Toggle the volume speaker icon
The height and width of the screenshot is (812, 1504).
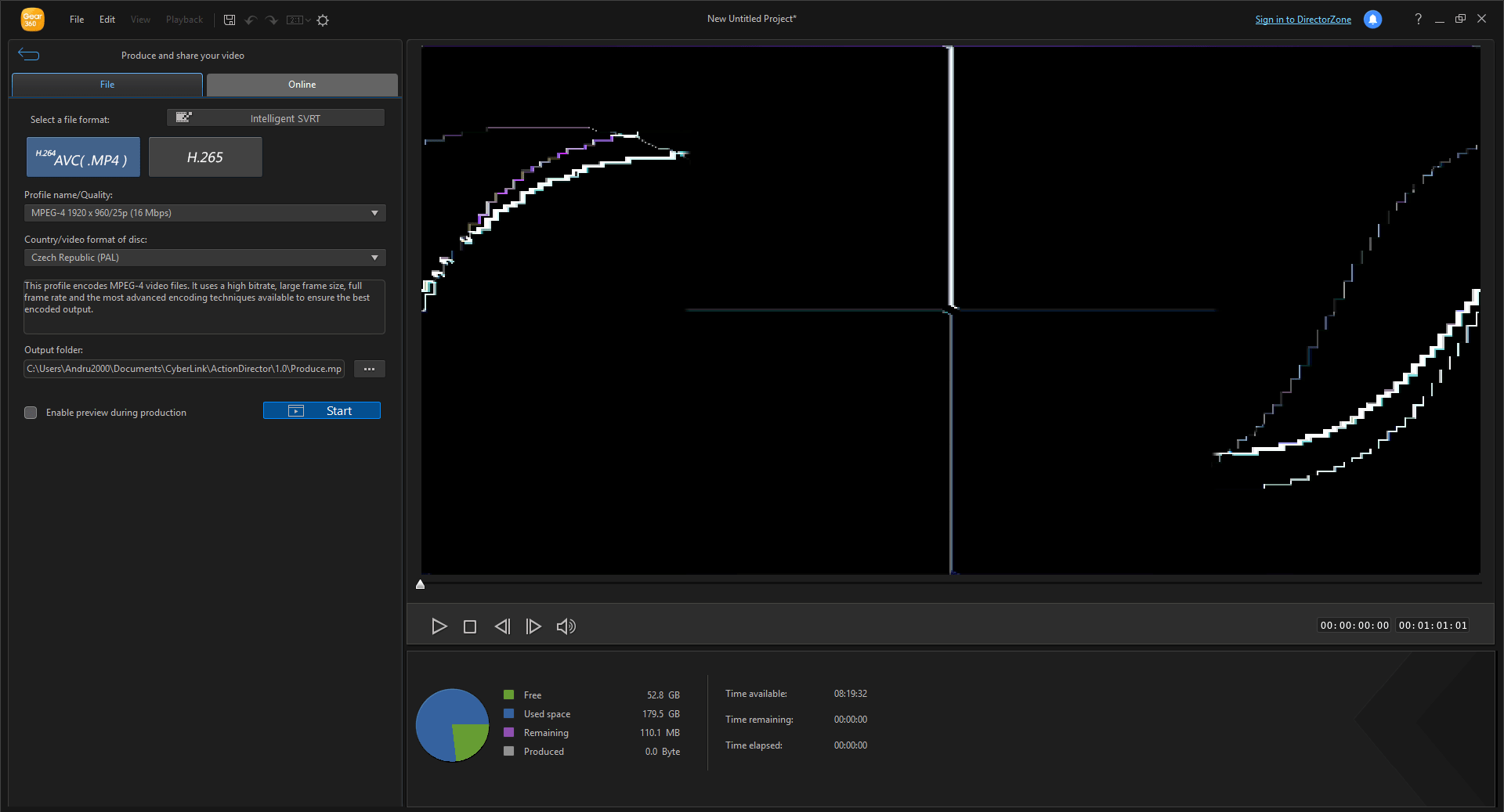[566, 626]
